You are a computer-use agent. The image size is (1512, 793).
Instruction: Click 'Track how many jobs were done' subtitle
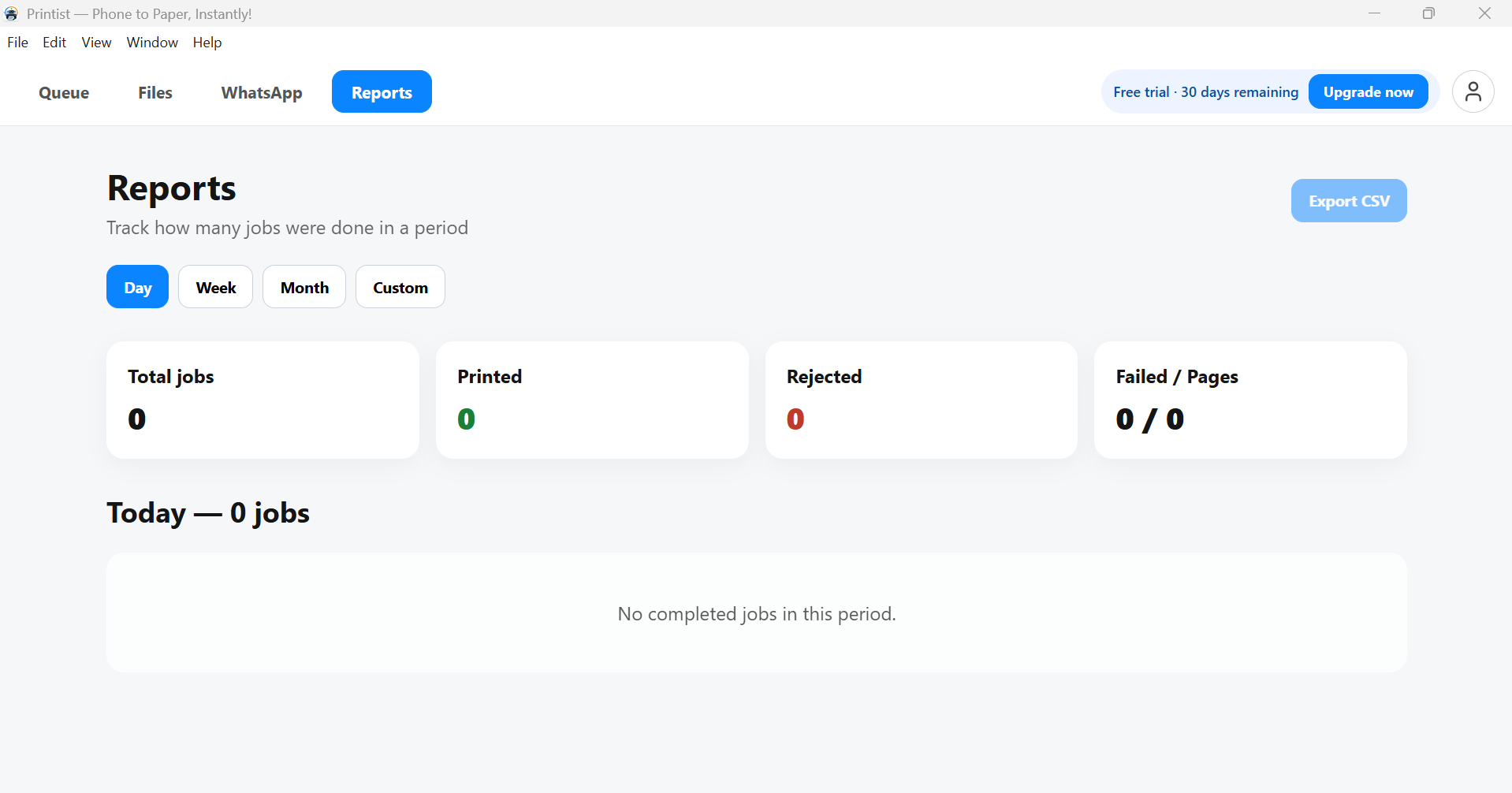(x=287, y=228)
